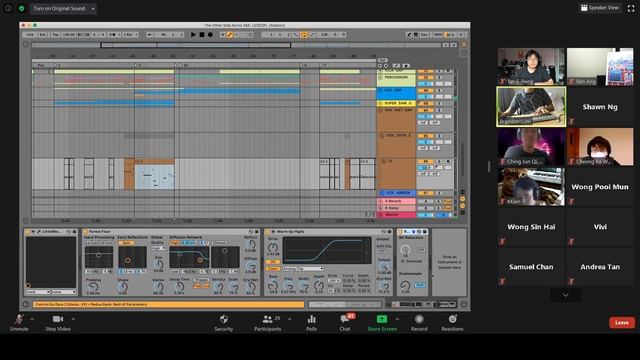This screenshot has width=640, height=360.
Task: Click the Freeze button in Forest Floor
Action: 201,280
